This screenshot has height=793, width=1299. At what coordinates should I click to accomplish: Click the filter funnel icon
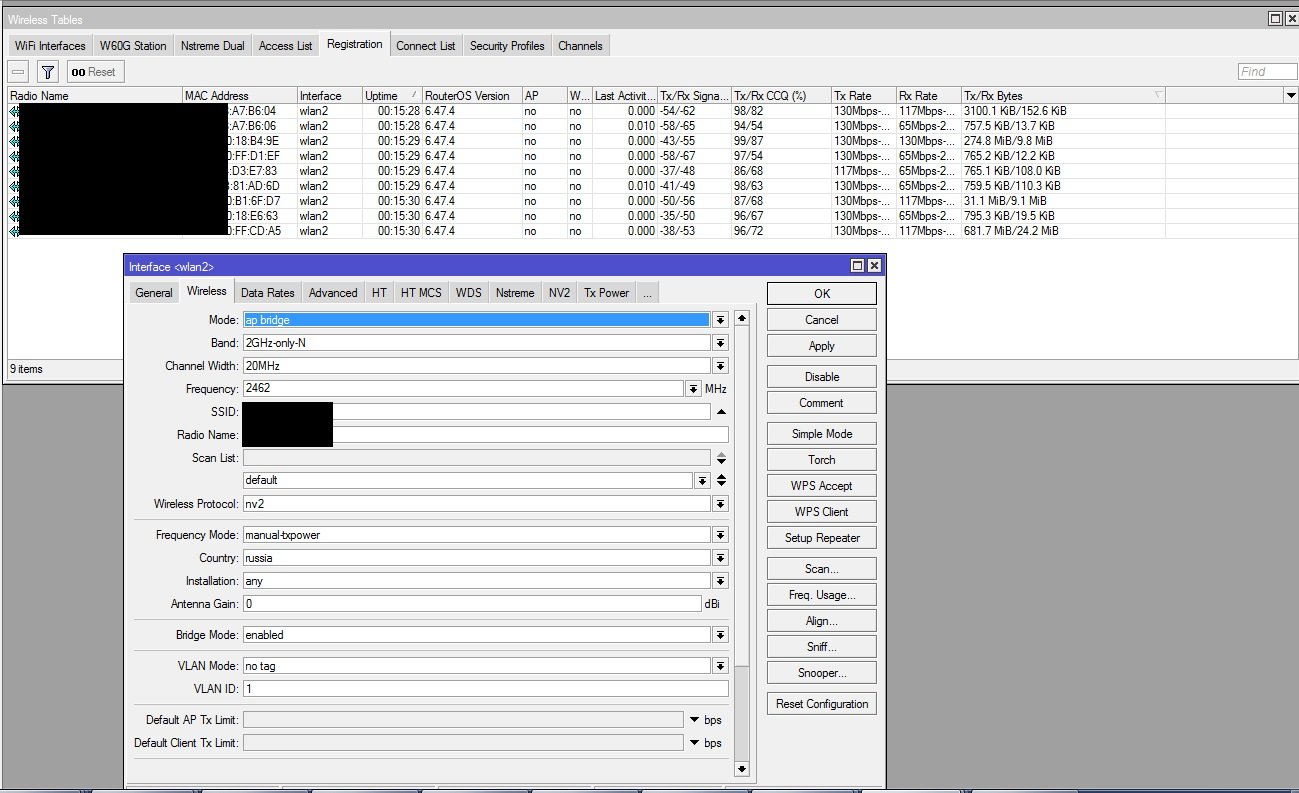coord(47,72)
